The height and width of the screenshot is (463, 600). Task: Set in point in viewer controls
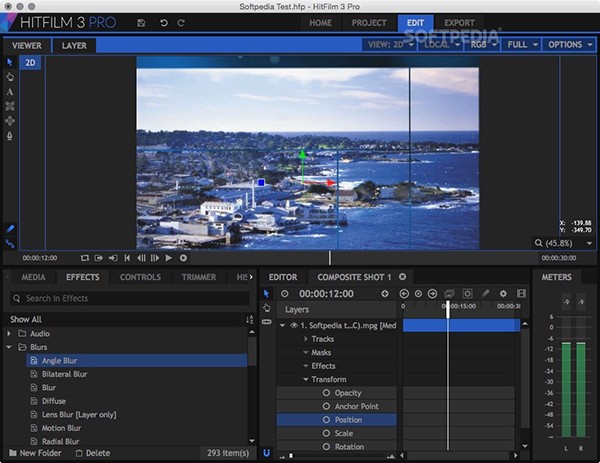tap(99, 258)
